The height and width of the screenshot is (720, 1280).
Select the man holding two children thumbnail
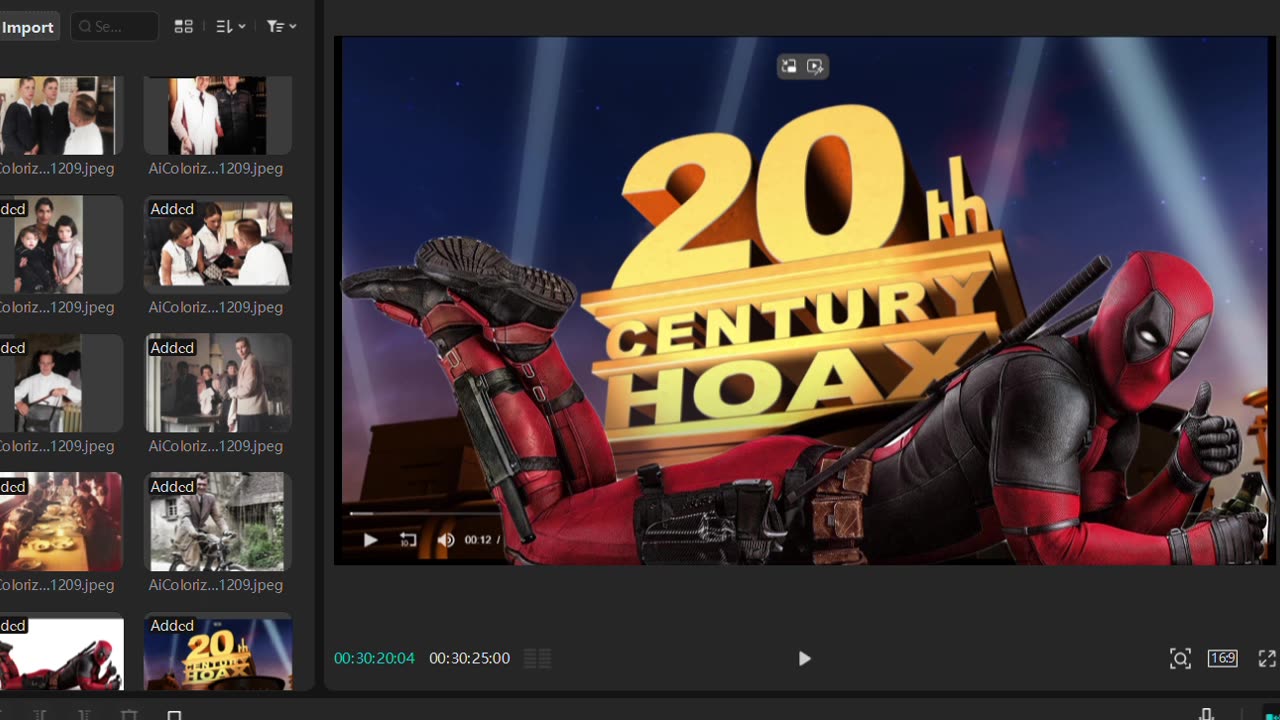coord(61,245)
